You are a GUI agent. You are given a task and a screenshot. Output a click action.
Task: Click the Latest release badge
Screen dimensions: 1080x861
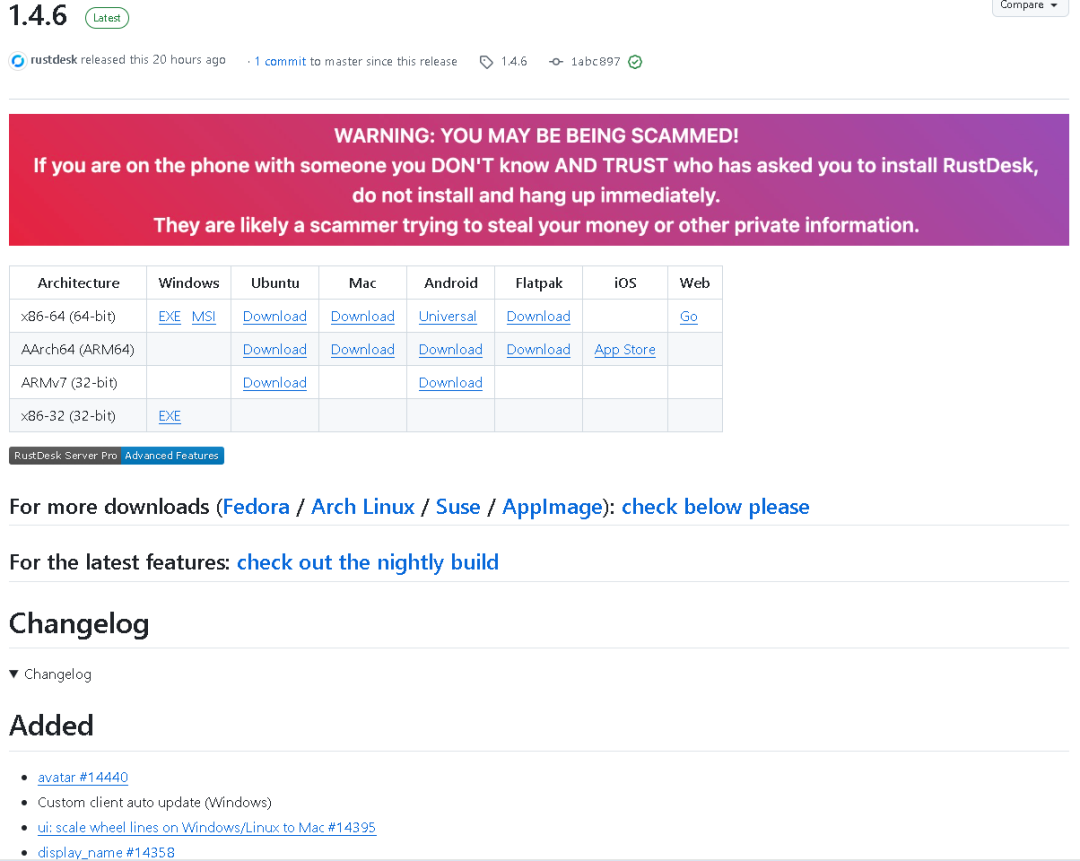coord(107,18)
